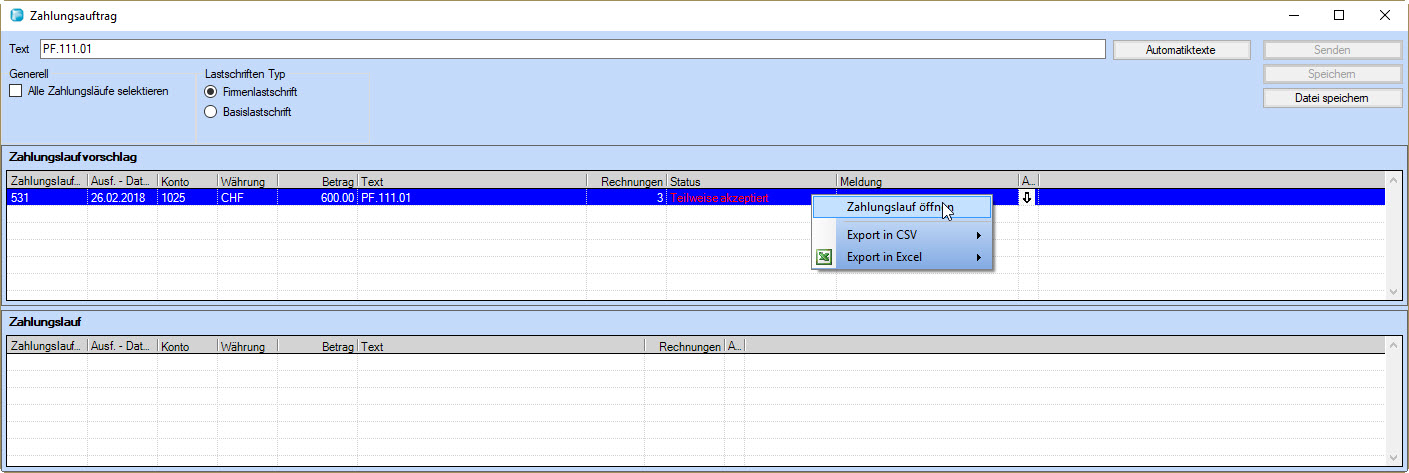The width and height of the screenshot is (1409, 473).
Task: Expand the 'Export in Excel' submenu arrow
Action: pos(978,257)
